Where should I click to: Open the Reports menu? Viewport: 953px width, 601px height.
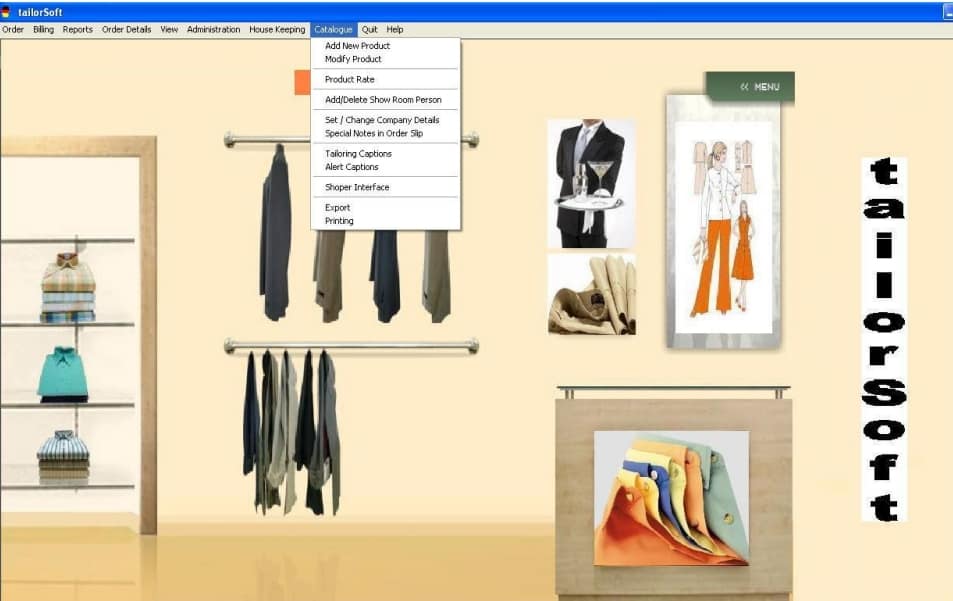(77, 30)
